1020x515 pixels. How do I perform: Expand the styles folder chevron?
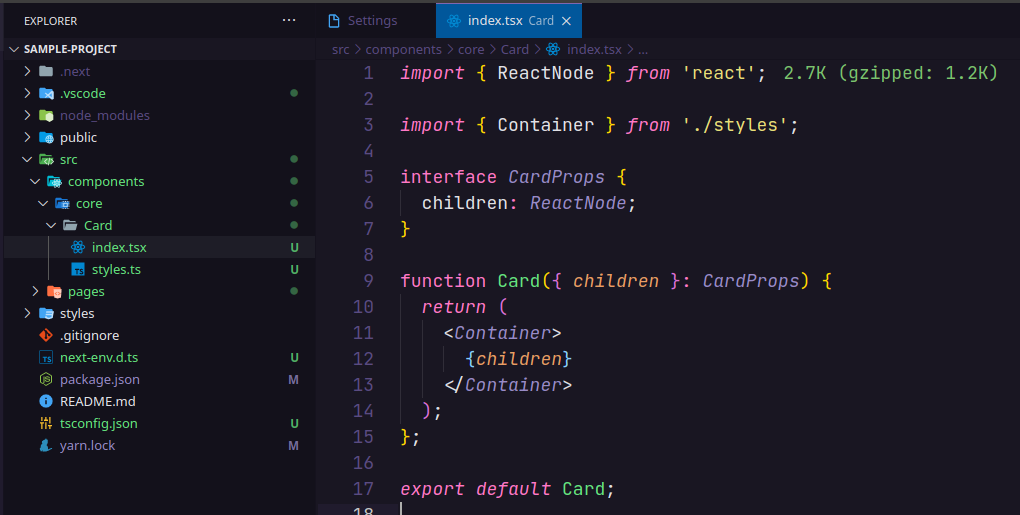coord(27,313)
